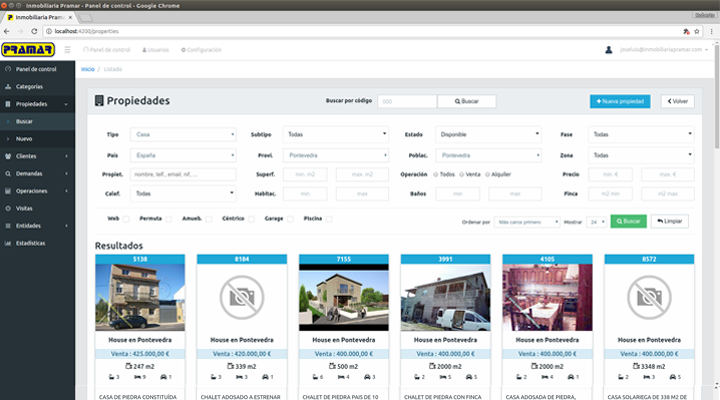The height and width of the screenshot is (400, 720).
Task: Open the Mostrar count dropdown
Action: pyautogui.click(x=596, y=222)
